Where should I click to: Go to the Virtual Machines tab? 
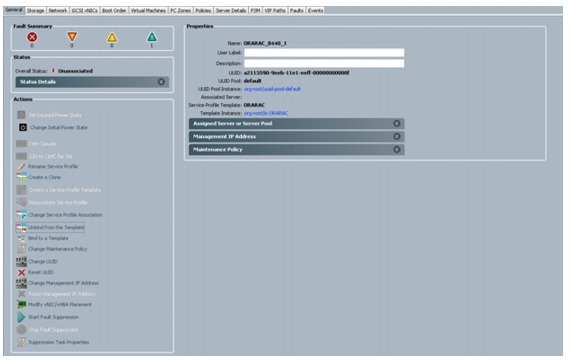(148, 11)
